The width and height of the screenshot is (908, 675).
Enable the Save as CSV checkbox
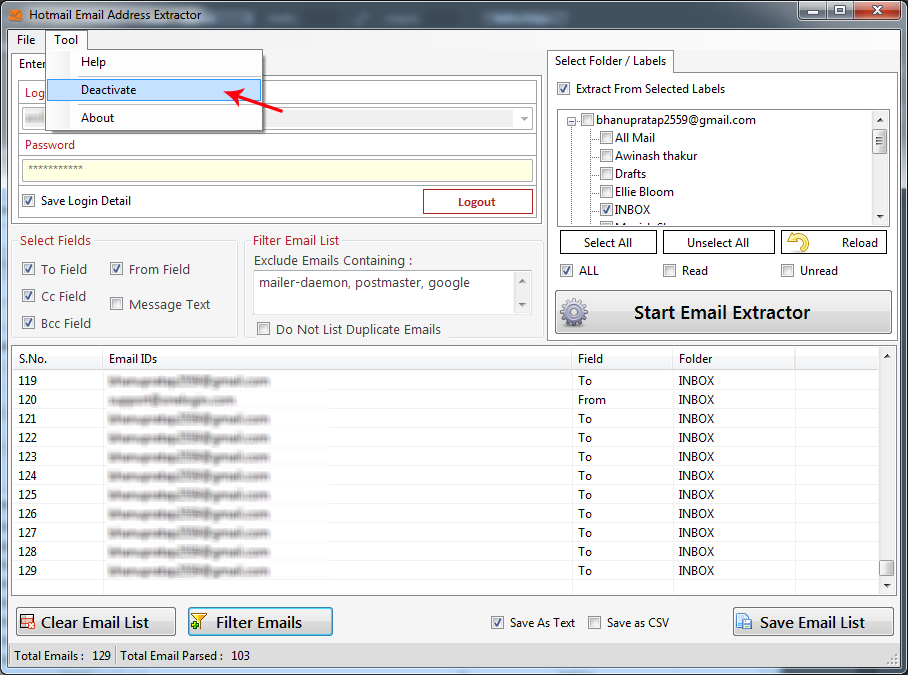595,623
